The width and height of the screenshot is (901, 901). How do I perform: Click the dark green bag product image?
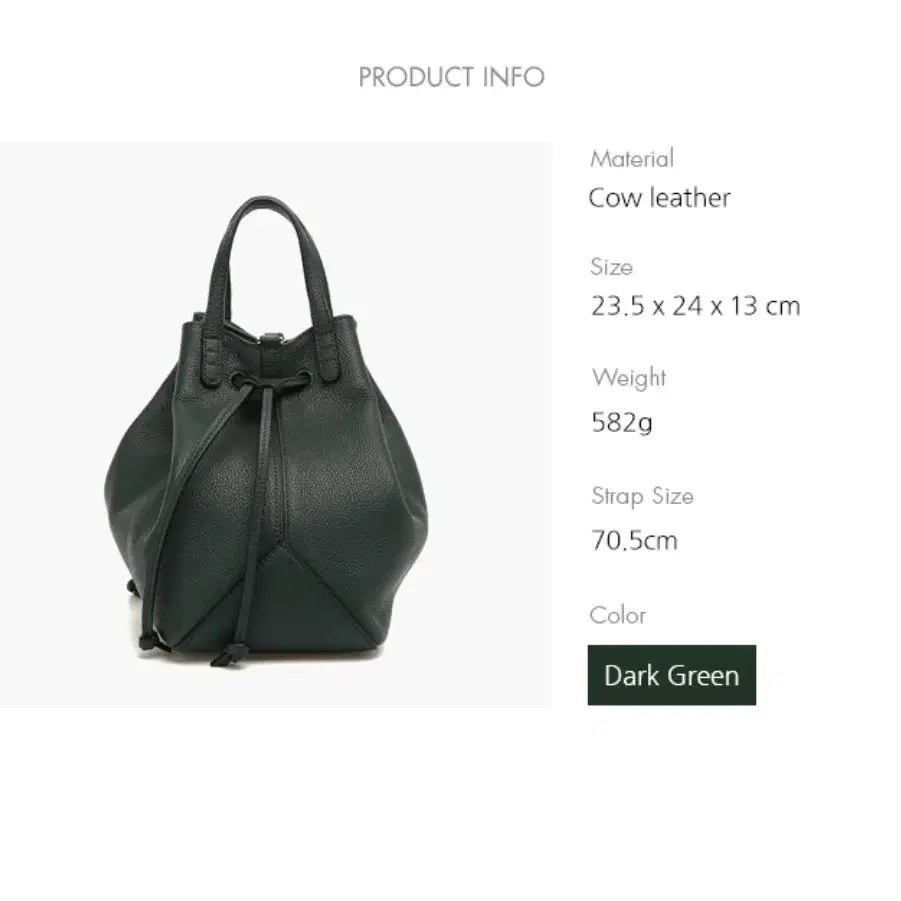[275, 425]
